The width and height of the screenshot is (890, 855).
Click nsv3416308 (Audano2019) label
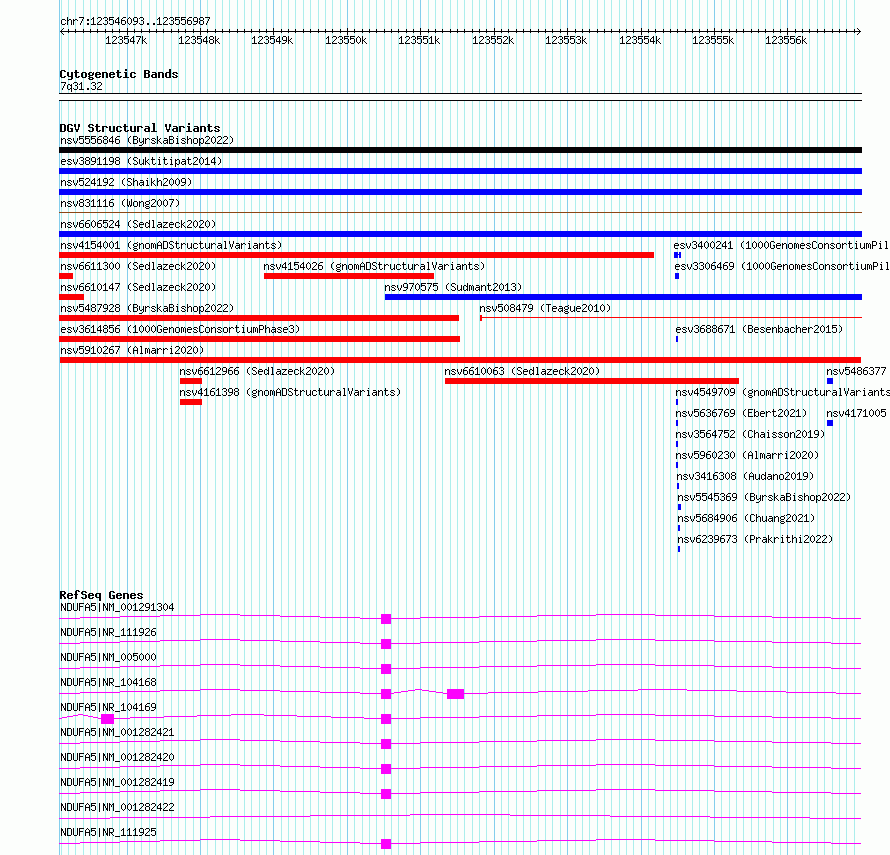pos(745,476)
